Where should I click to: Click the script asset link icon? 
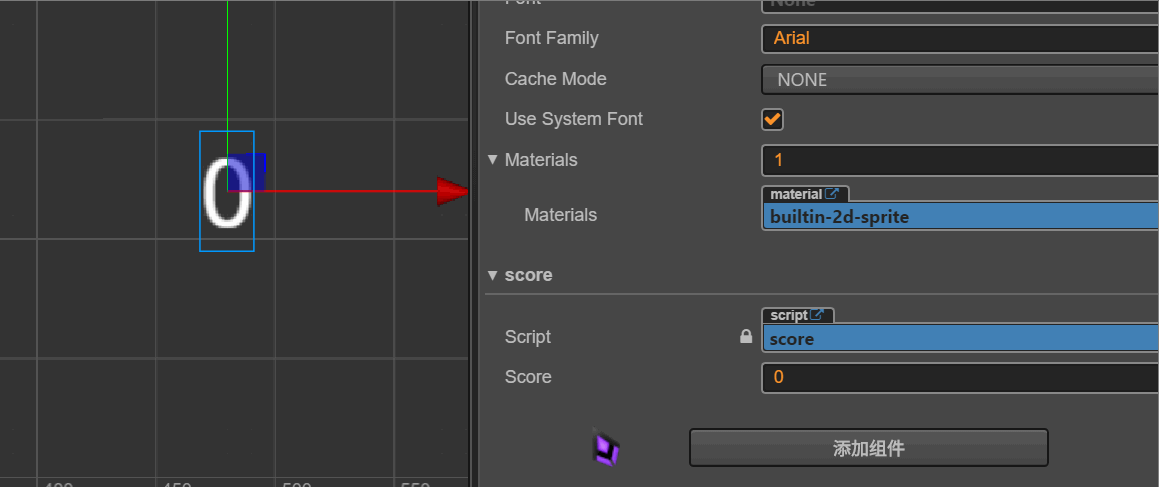coord(817,315)
